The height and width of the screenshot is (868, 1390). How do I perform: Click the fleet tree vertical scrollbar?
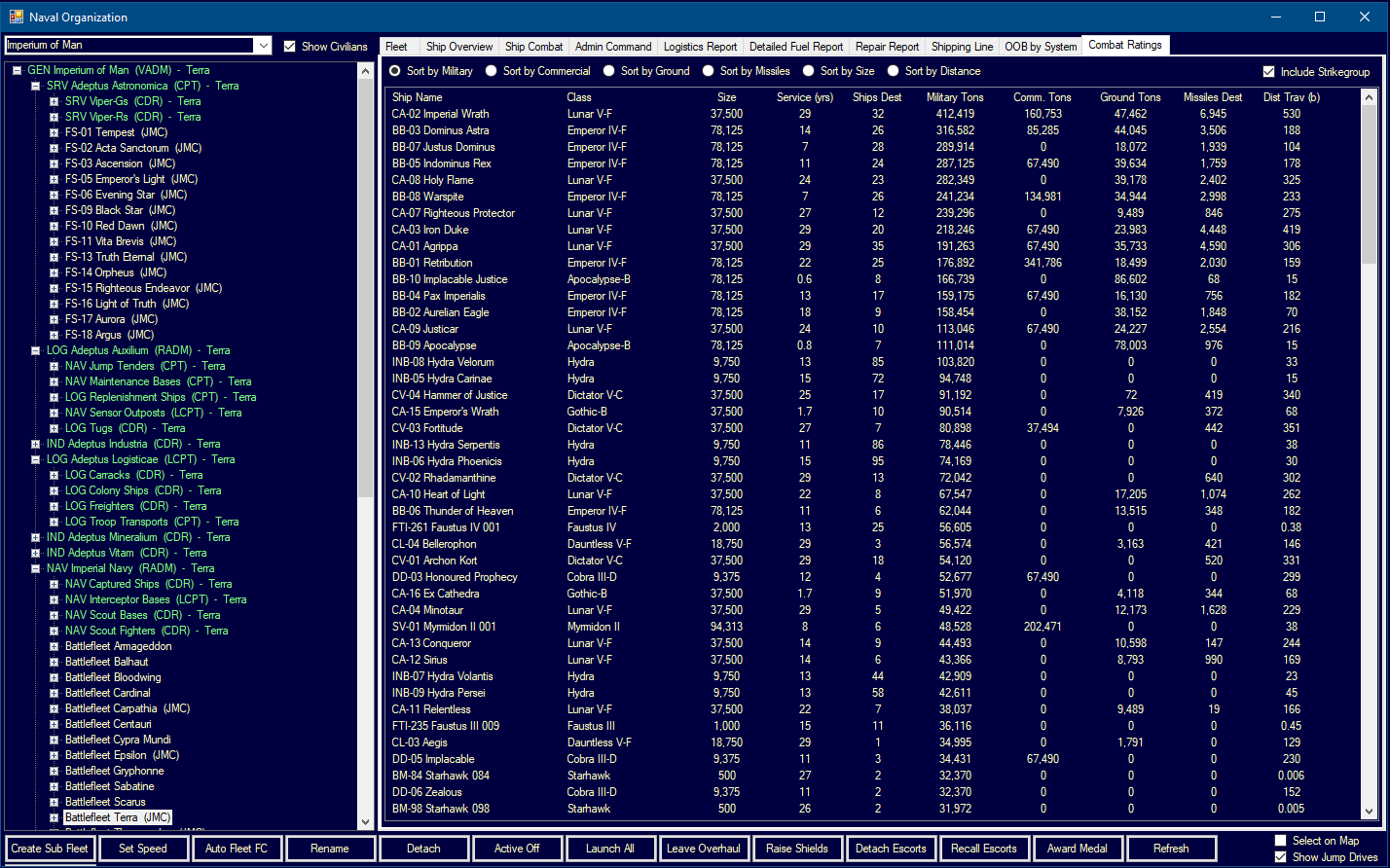pos(366,446)
